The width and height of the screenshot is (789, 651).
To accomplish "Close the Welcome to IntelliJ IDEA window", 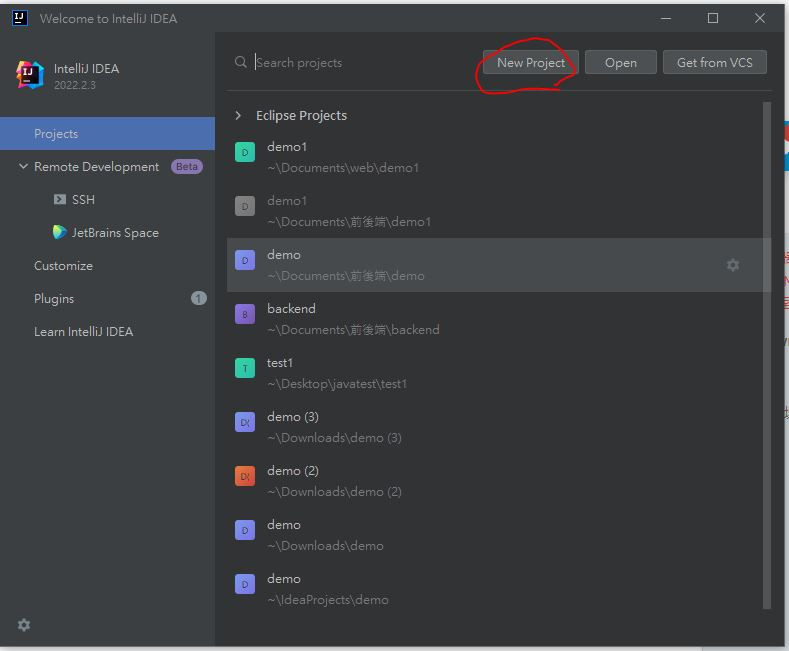I will coord(759,19).
